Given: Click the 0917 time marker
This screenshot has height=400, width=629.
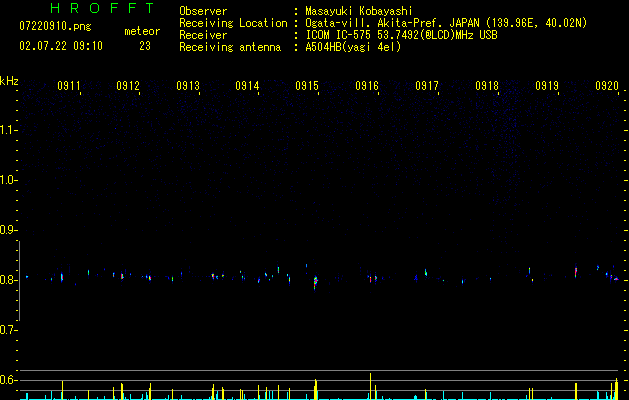Looking at the screenshot, I should click(x=427, y=85).
